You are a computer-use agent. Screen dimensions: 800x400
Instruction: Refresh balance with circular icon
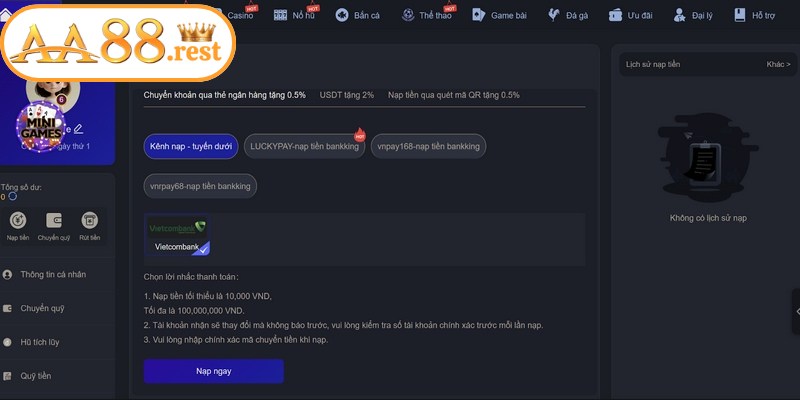point(13,196)
